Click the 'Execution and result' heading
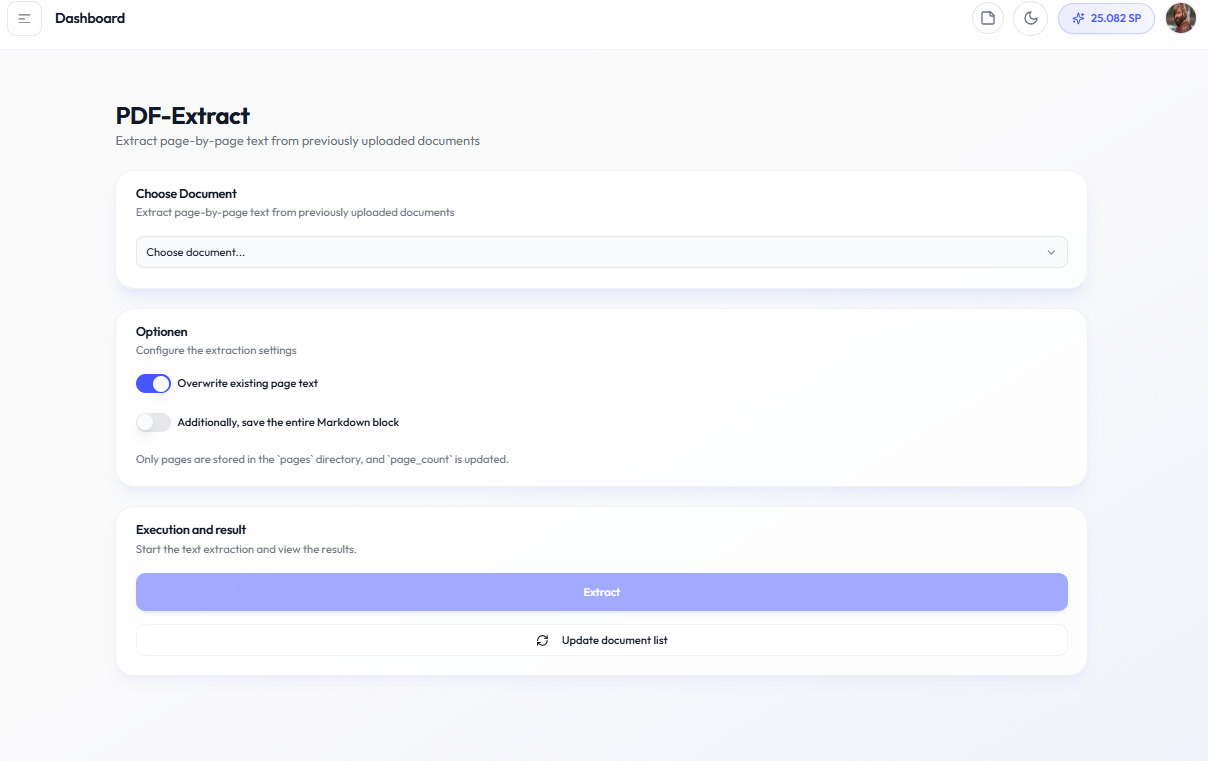Screen dimensions: 1208x761 coord(191,530)
